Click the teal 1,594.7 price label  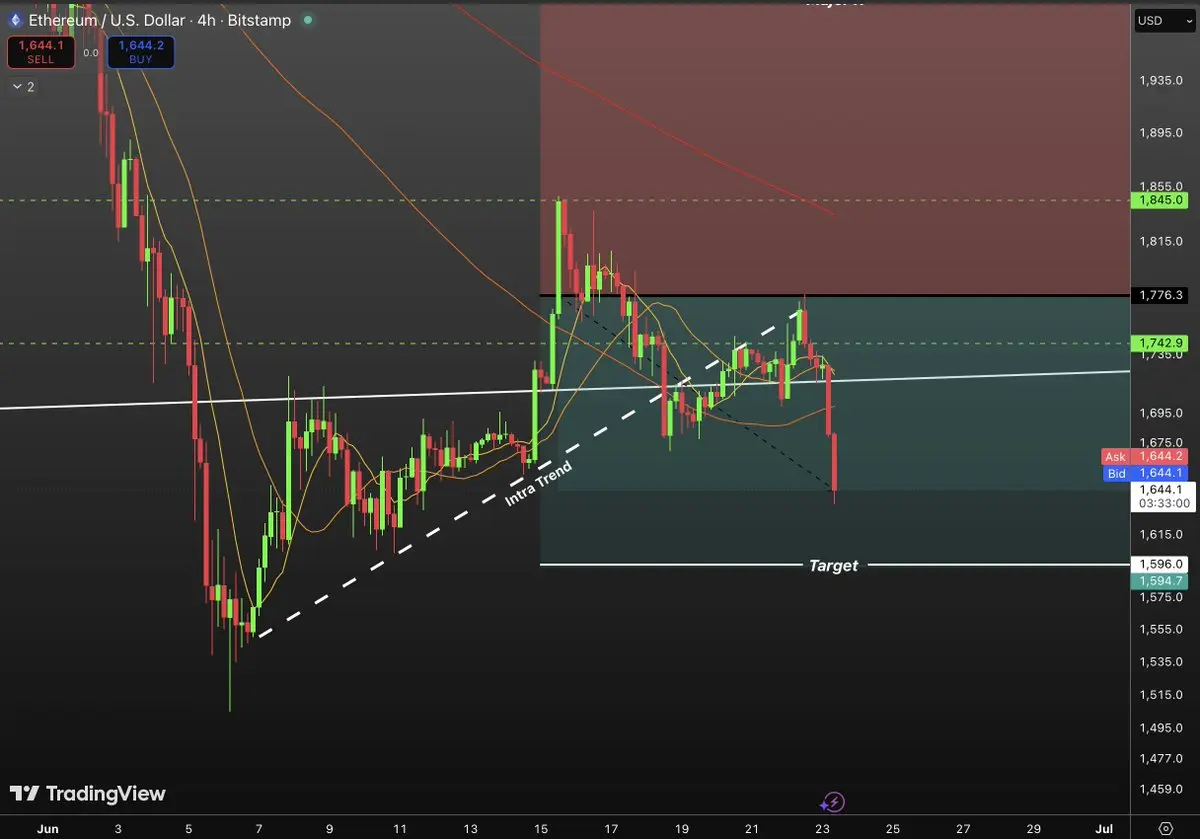[x=1158, y=580]
